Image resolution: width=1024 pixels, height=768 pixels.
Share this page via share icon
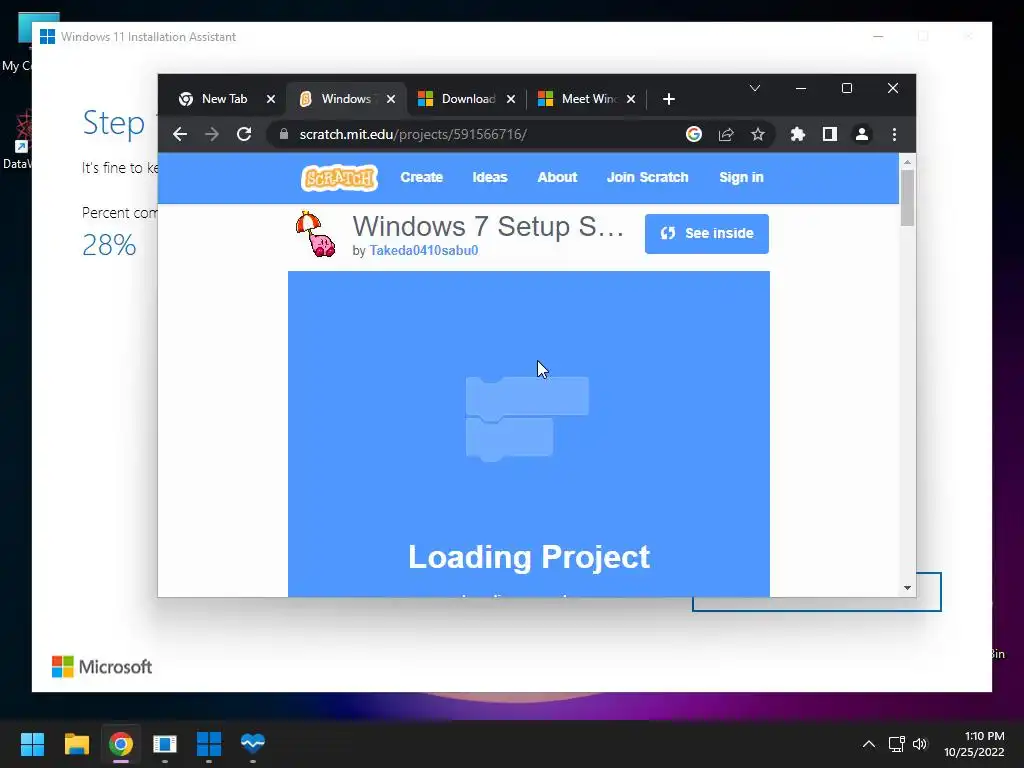(726, 135)
